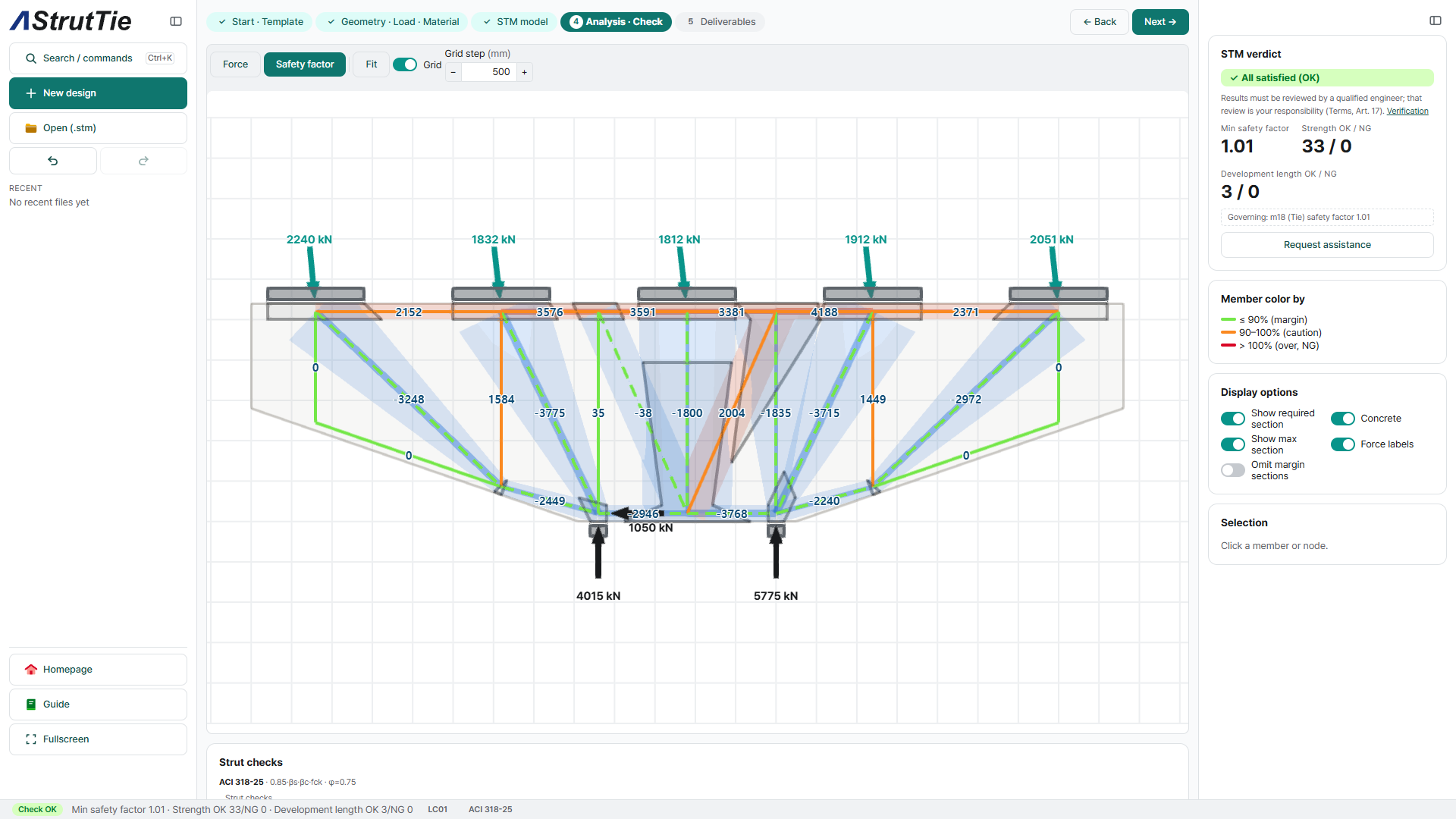This screenshot has width=1456, height=819.
Task: Click the StrutTie logo
Action: [x=71, y=21]
